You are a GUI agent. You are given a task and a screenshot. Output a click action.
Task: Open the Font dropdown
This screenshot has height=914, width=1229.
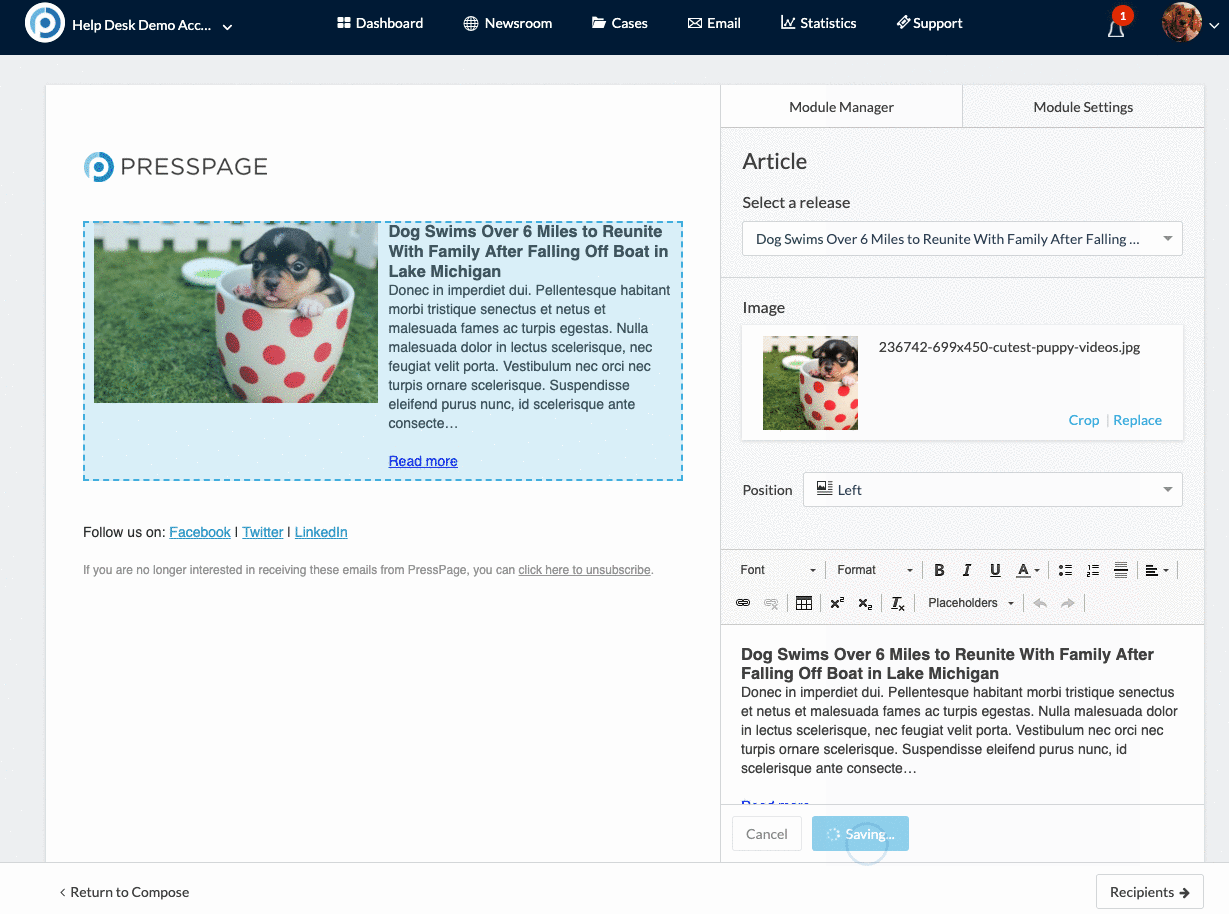coord(777,570)
